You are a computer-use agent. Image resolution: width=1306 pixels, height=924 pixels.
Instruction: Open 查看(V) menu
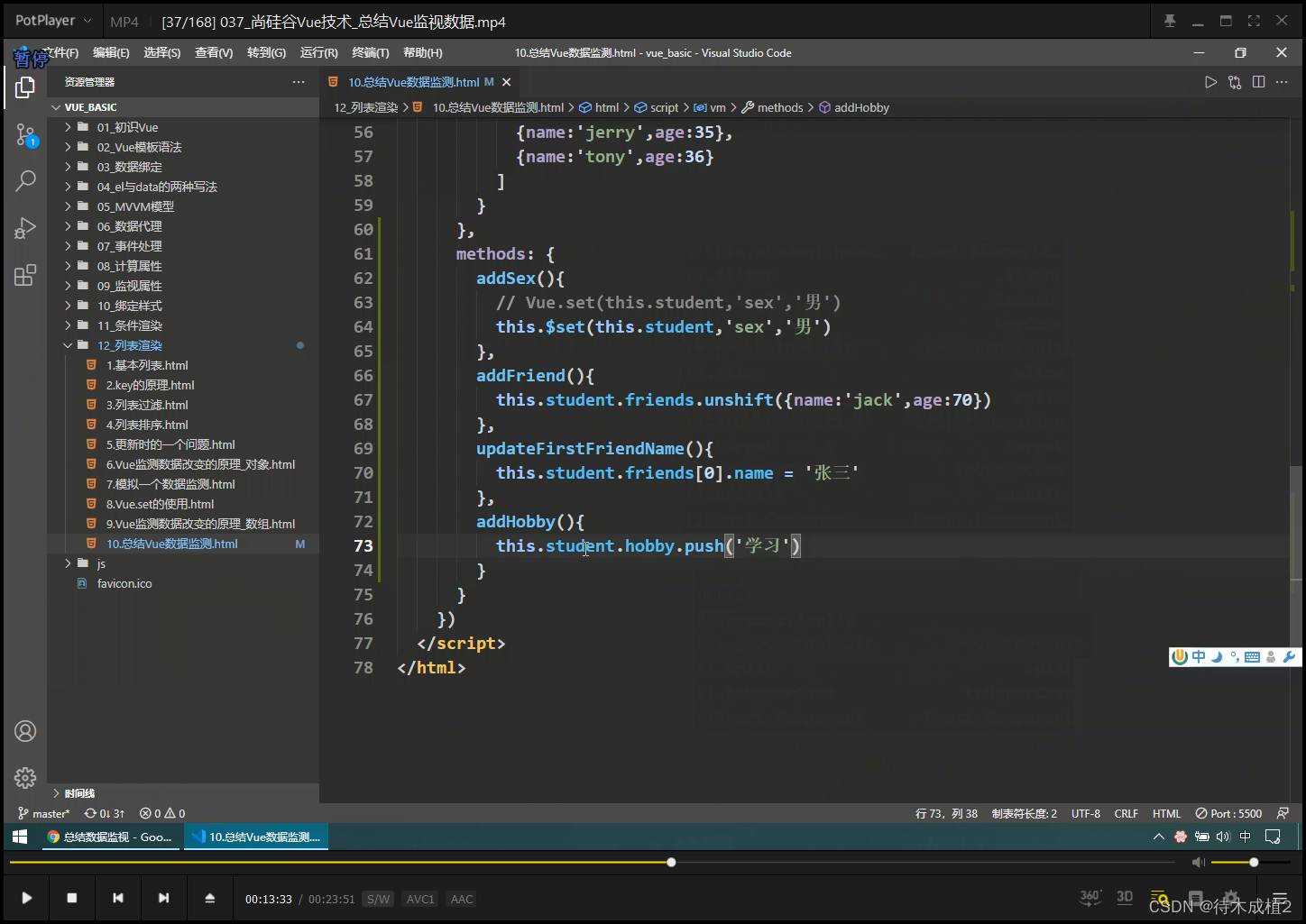[x=214, y=53]
